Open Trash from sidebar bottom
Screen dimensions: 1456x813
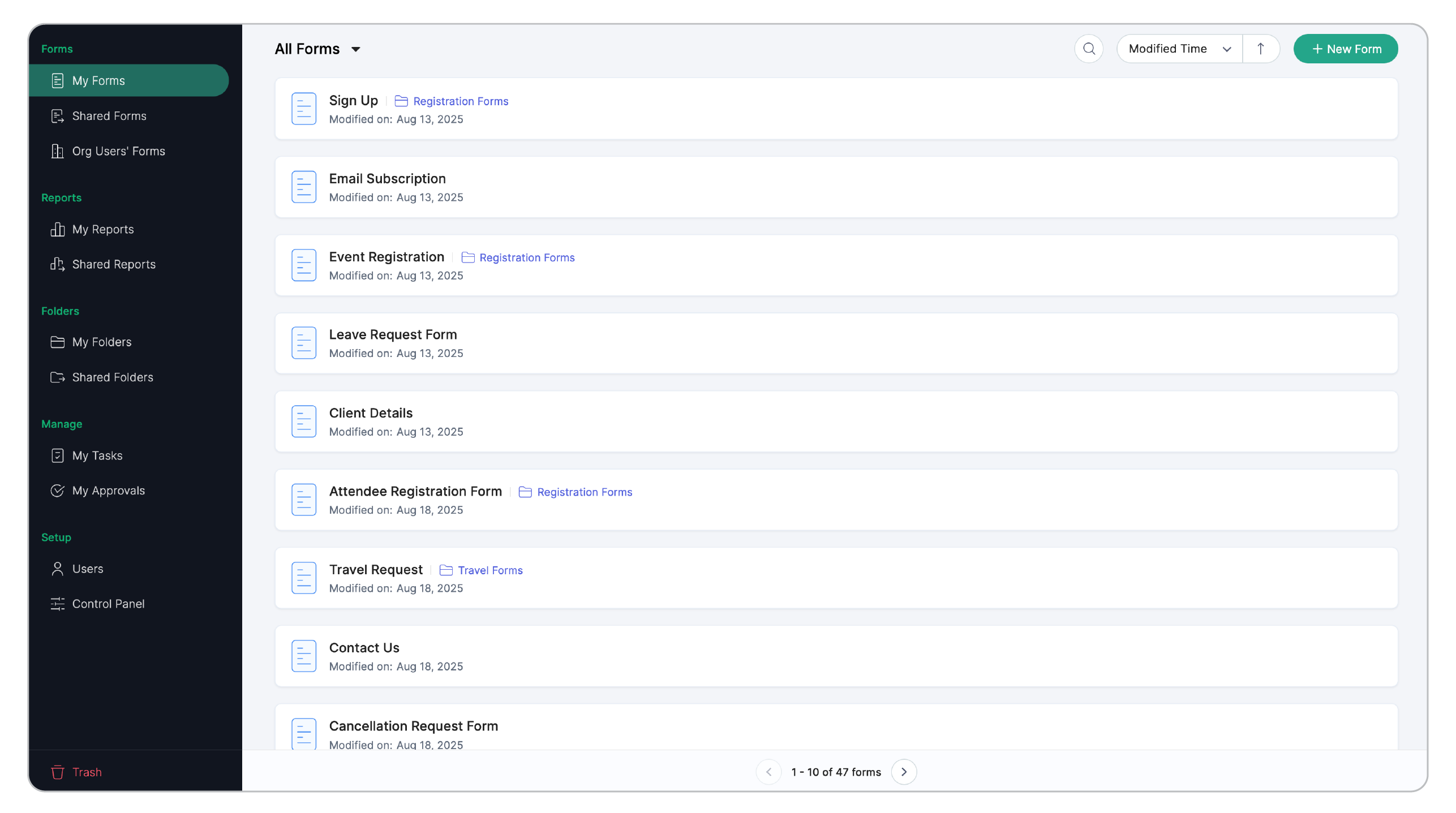86,772
